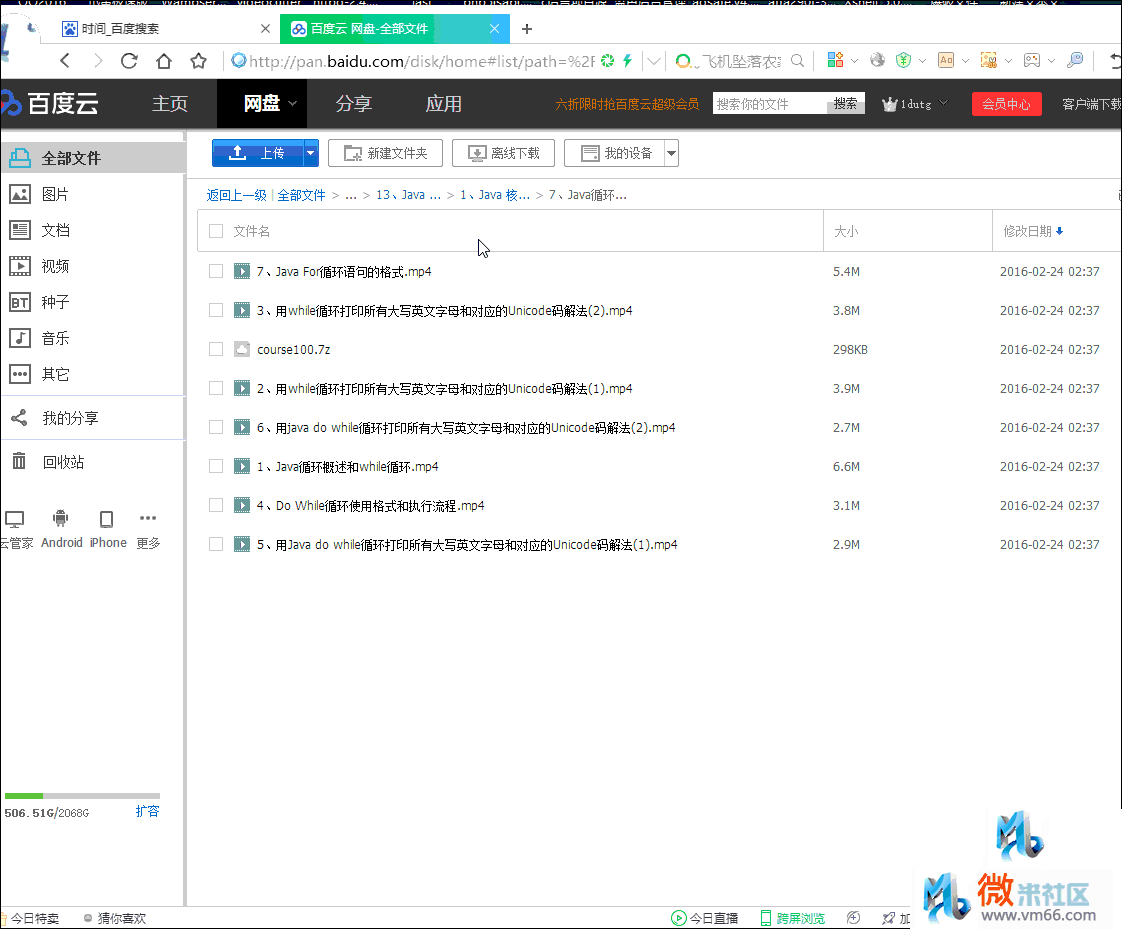Image resolution: width=1122 pixels, height=929 pixels.
Task: Open the address bar history dropdown arrow
Action: click(653, 62)
